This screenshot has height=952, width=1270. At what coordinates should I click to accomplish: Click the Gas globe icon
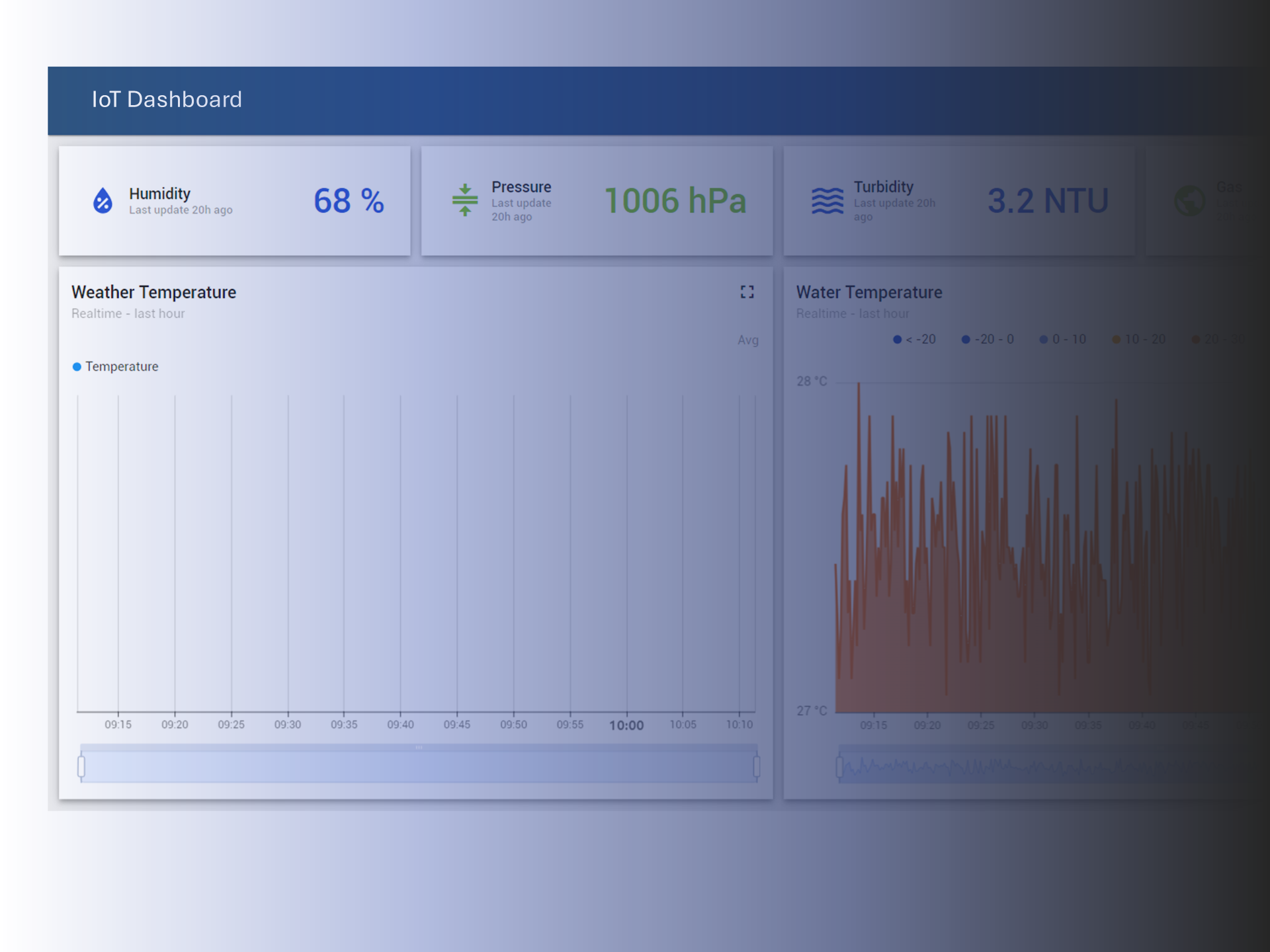coord(1189,200)
